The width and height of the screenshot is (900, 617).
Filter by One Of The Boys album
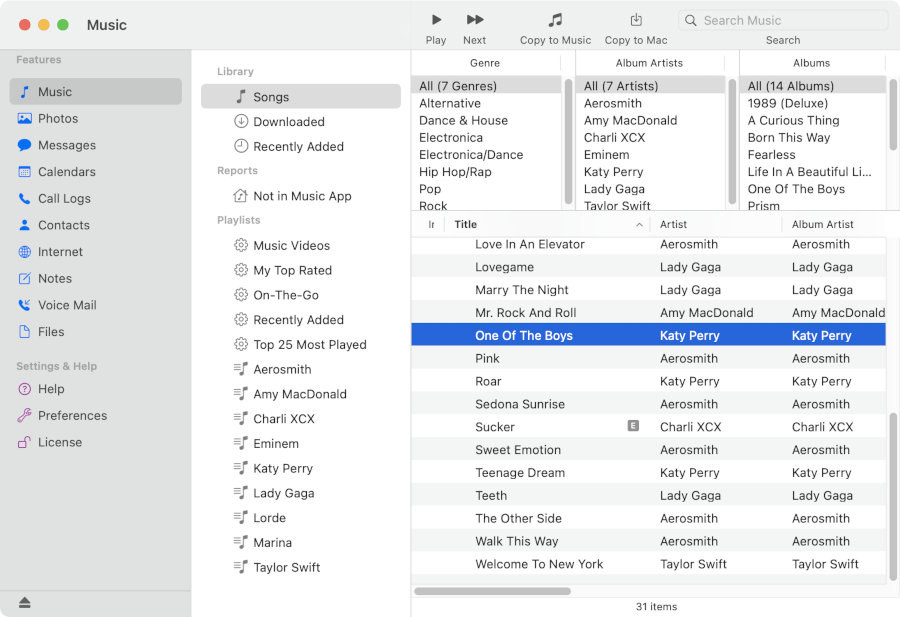pyautogui.click(x=813, y=189)
